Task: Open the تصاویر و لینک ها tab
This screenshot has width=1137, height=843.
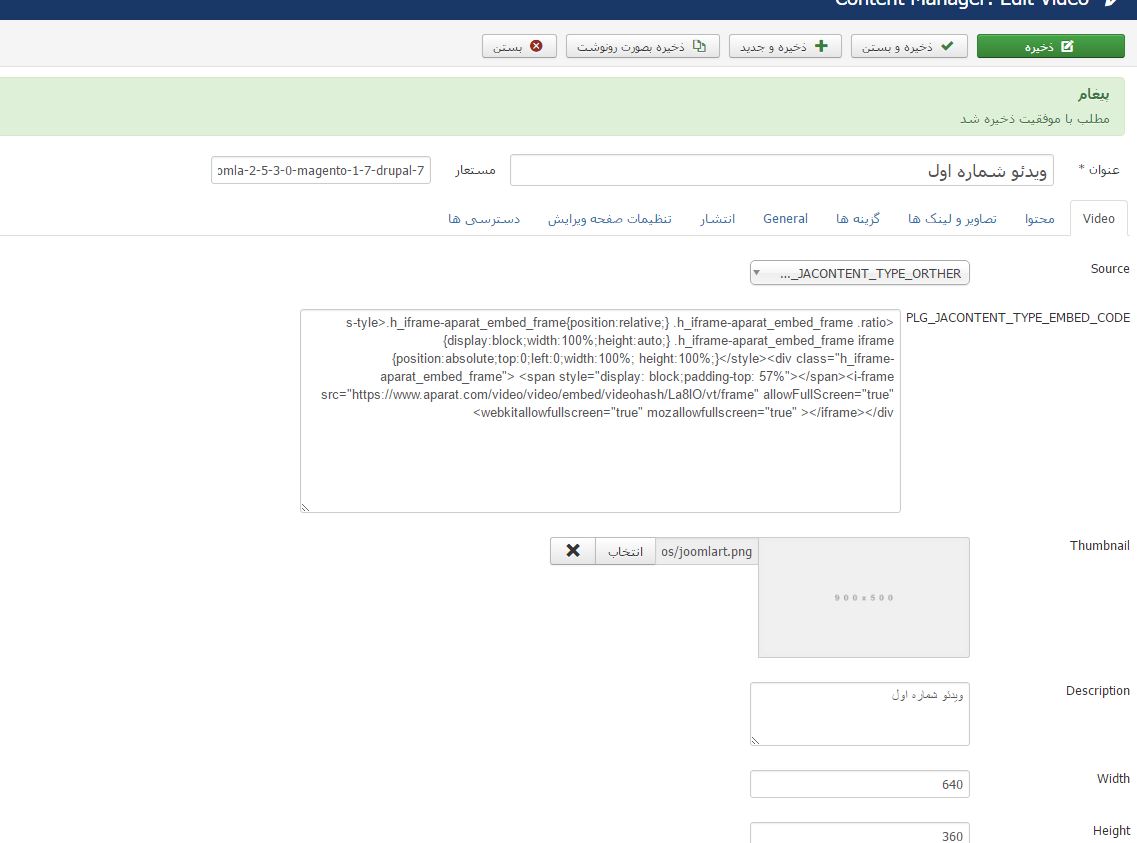Action: pyautogui.click(x=952, y=219)
